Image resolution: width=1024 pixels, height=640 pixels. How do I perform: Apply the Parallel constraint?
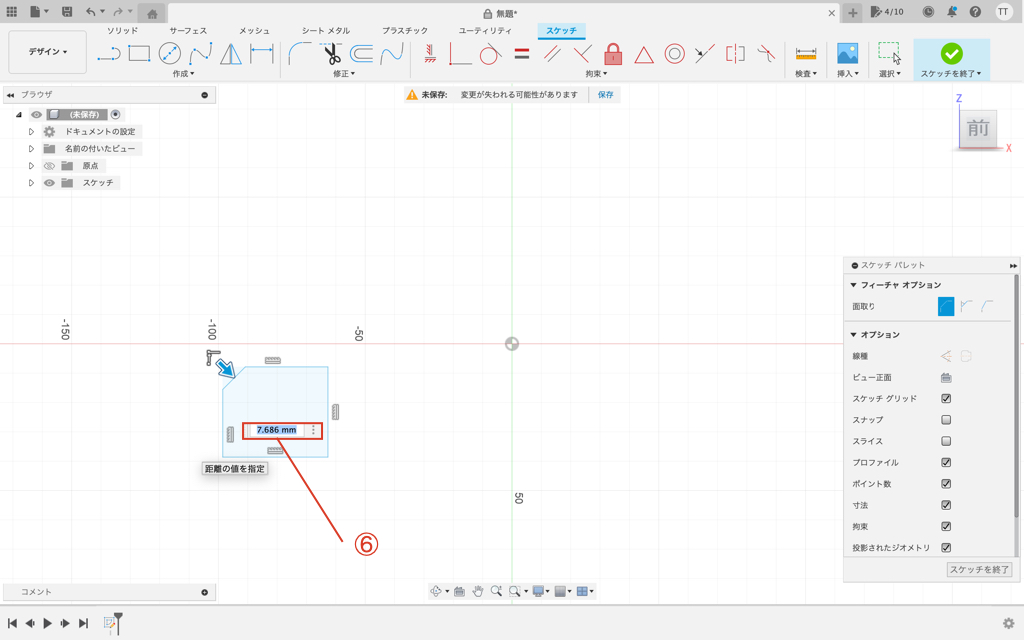tap(552, 54)
